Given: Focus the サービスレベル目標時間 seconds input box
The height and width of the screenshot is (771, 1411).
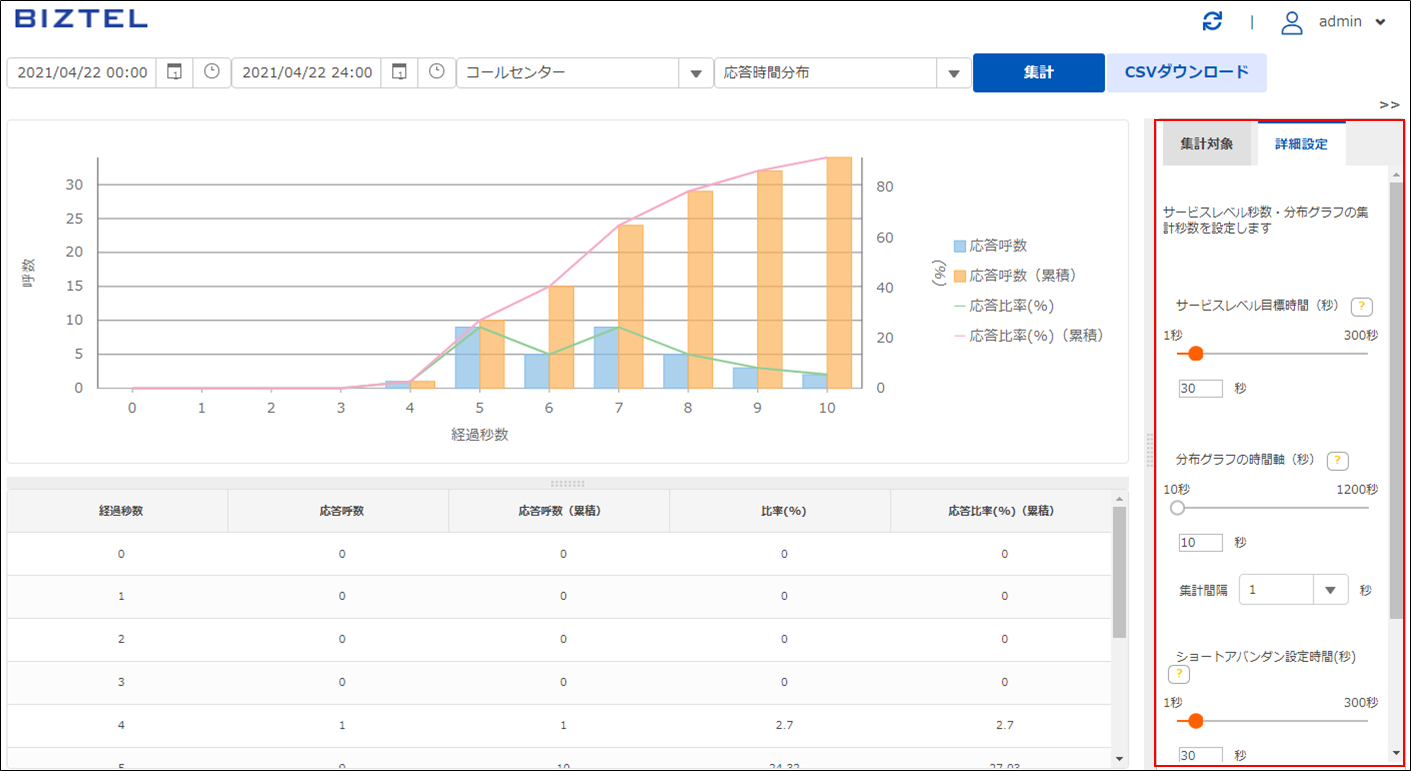Looking at the screenshot, I should pyautogui.click(x=1200, y=388).
